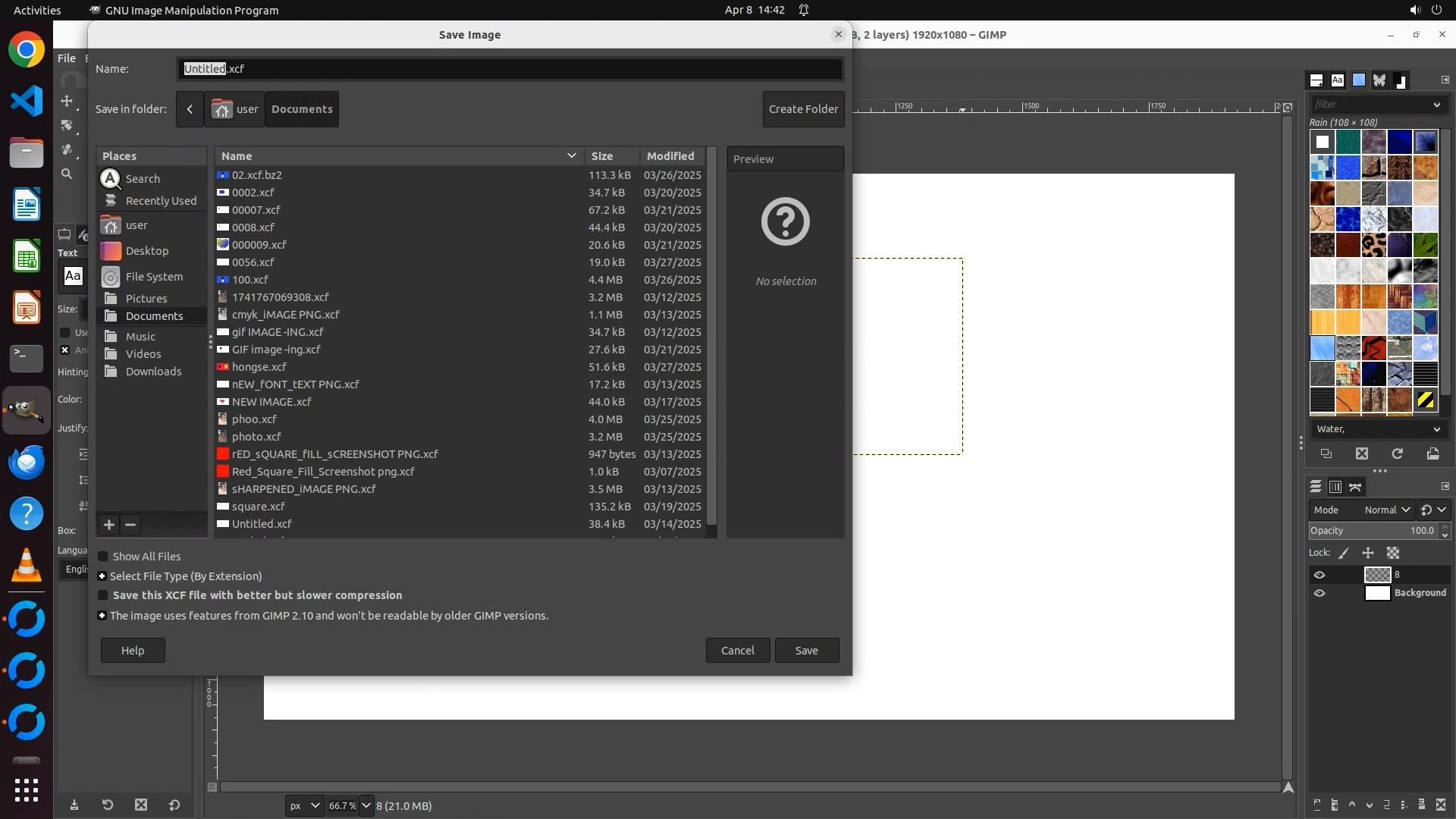The image size is (1456, 819).
Task: Click the lock pixels paintbrush icon
Action: coord(1343,554)
